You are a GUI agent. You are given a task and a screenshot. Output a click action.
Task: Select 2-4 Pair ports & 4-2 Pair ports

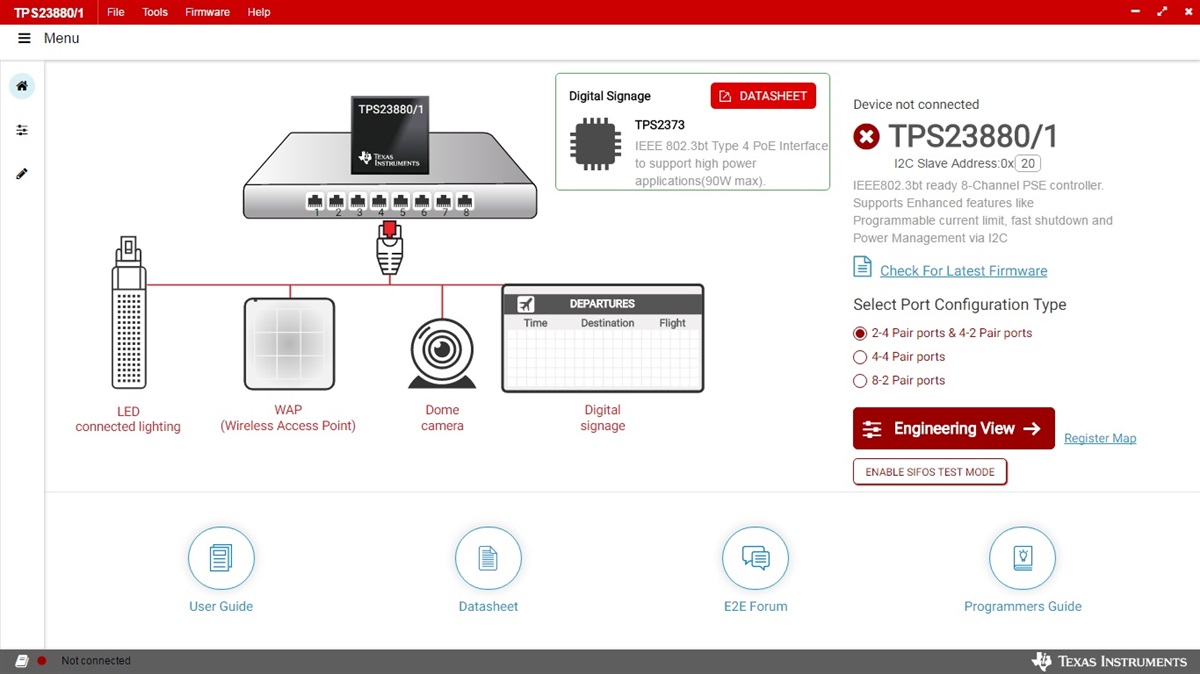(860, 333)
